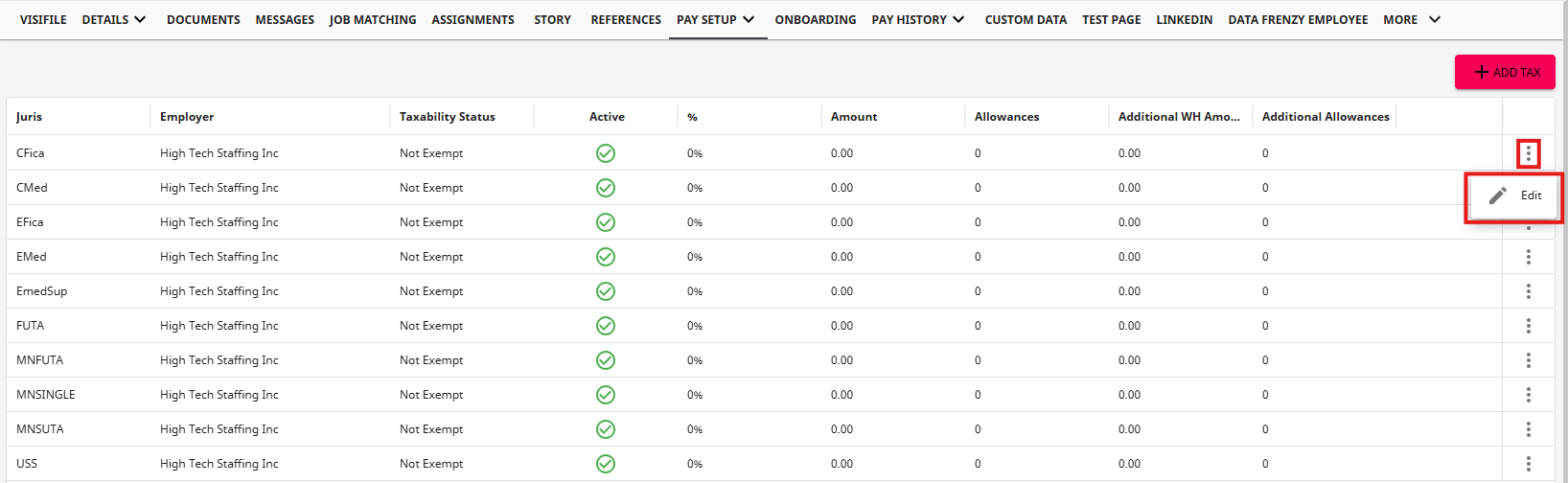Choose Edit from the row context menu
The width and height of the screenshot is (1568, 483).
(x=1515, y=195)
